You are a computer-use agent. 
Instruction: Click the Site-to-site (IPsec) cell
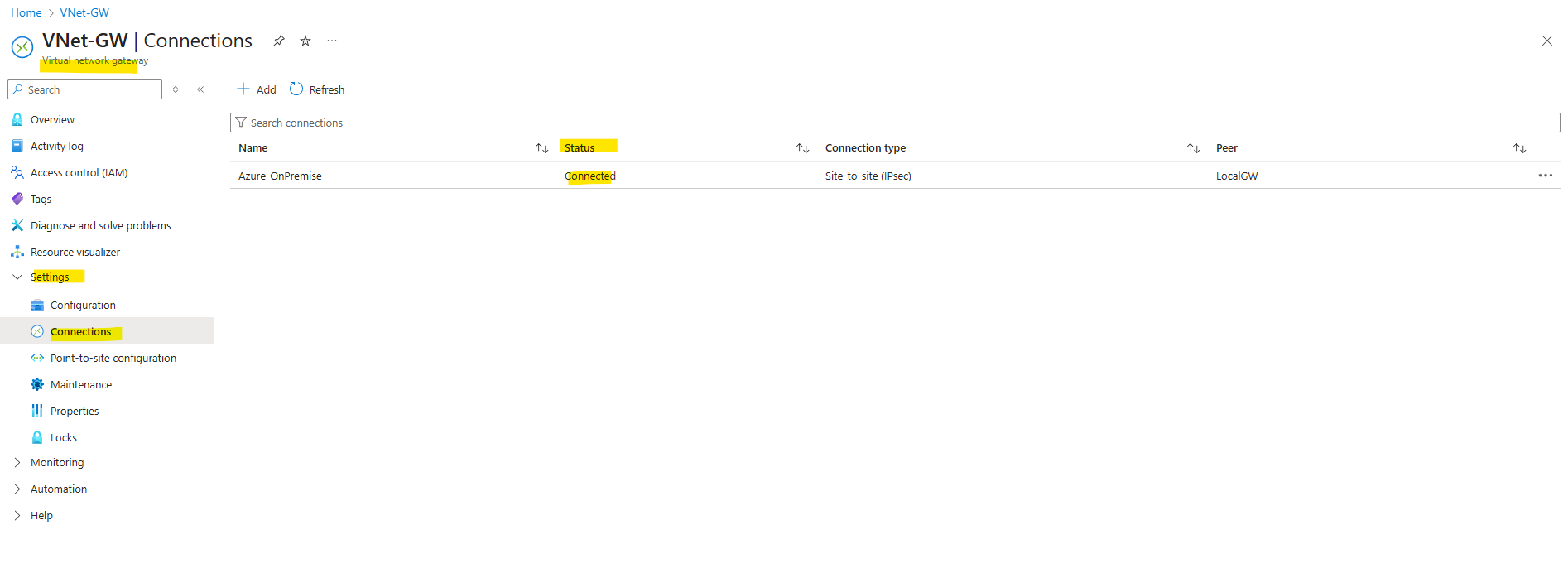pyautogui.click(x=868, y=176)
